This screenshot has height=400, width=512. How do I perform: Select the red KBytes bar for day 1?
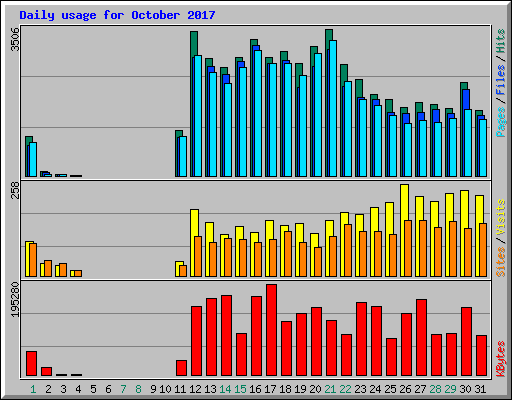click(x=31, y=364)
